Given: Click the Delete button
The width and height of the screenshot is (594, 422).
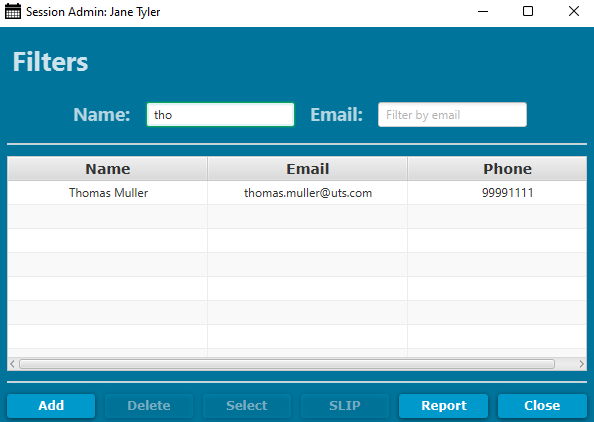Looking at the screenshot, I should click(149, 406).
